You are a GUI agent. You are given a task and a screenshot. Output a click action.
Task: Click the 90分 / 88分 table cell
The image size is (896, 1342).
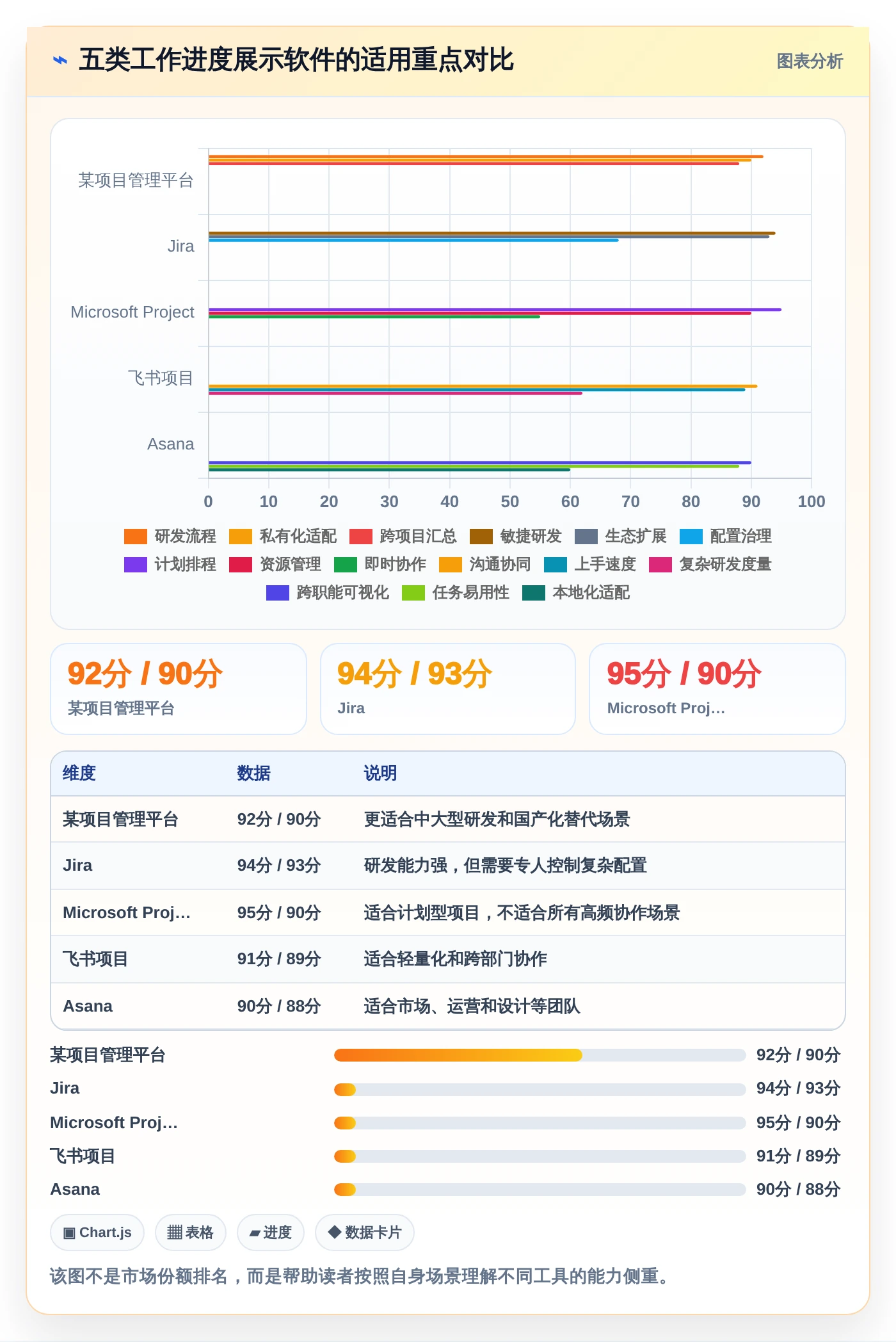tap(279, 1006)
